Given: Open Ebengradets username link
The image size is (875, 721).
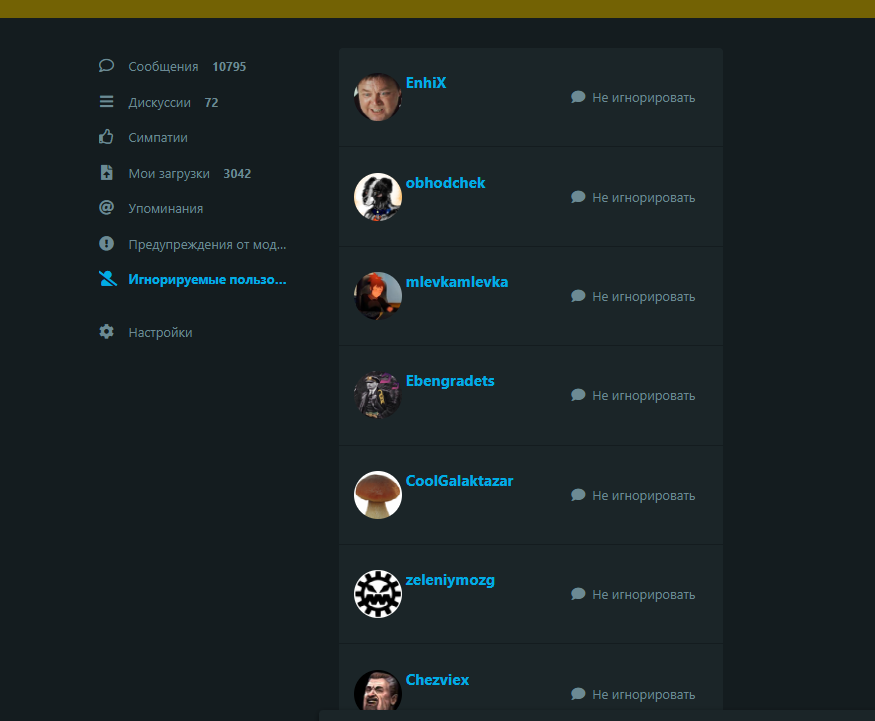Looking at the screenshot, I should 450,381.
